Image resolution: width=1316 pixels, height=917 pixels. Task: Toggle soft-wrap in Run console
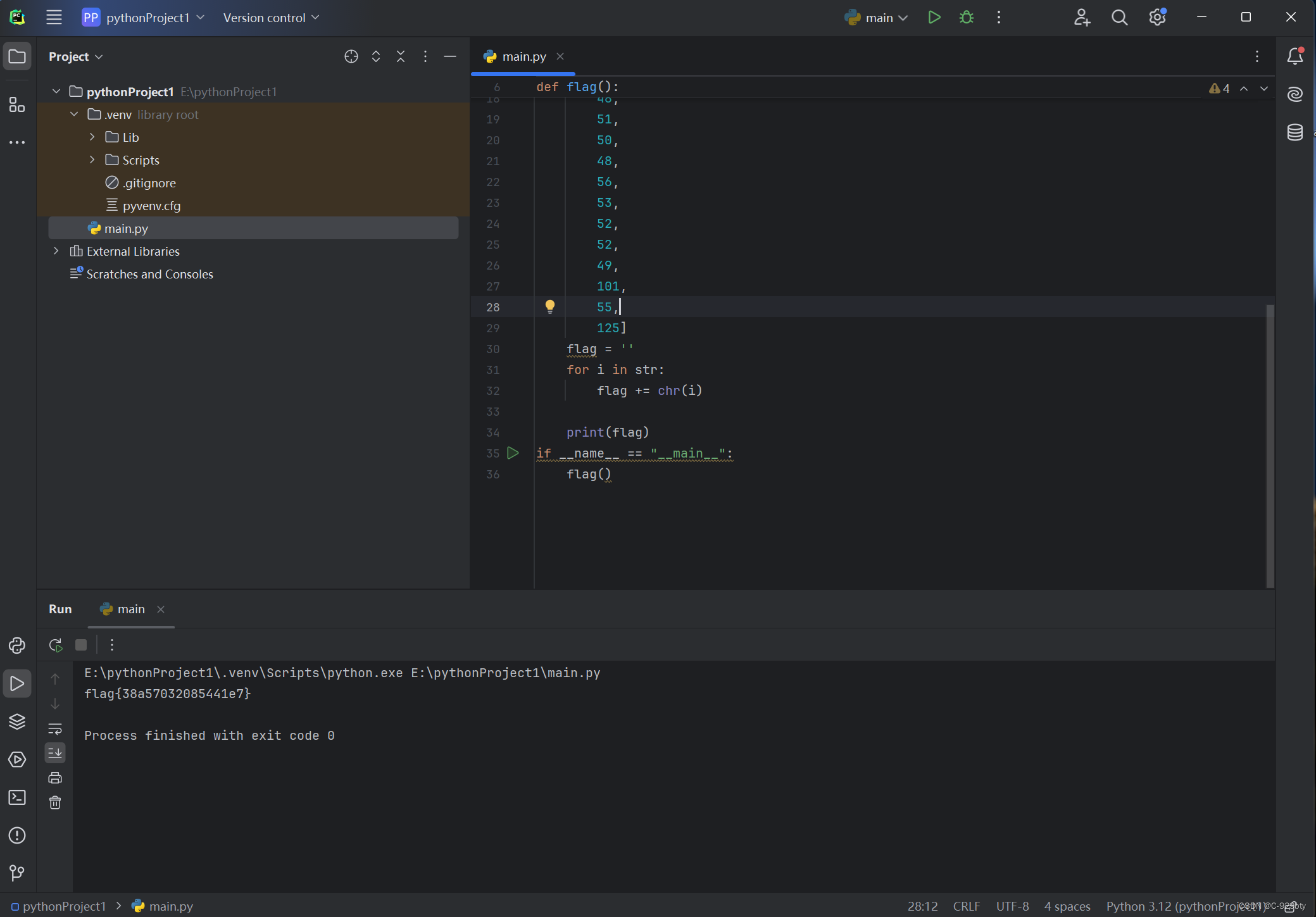pyautogui.click(x=55, y=728)
